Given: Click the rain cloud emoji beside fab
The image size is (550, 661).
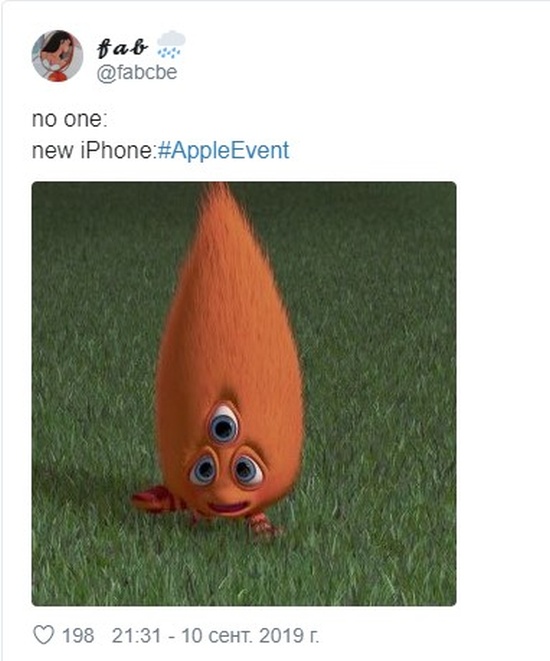Looking at the screenshot, I should coord(171,44).
